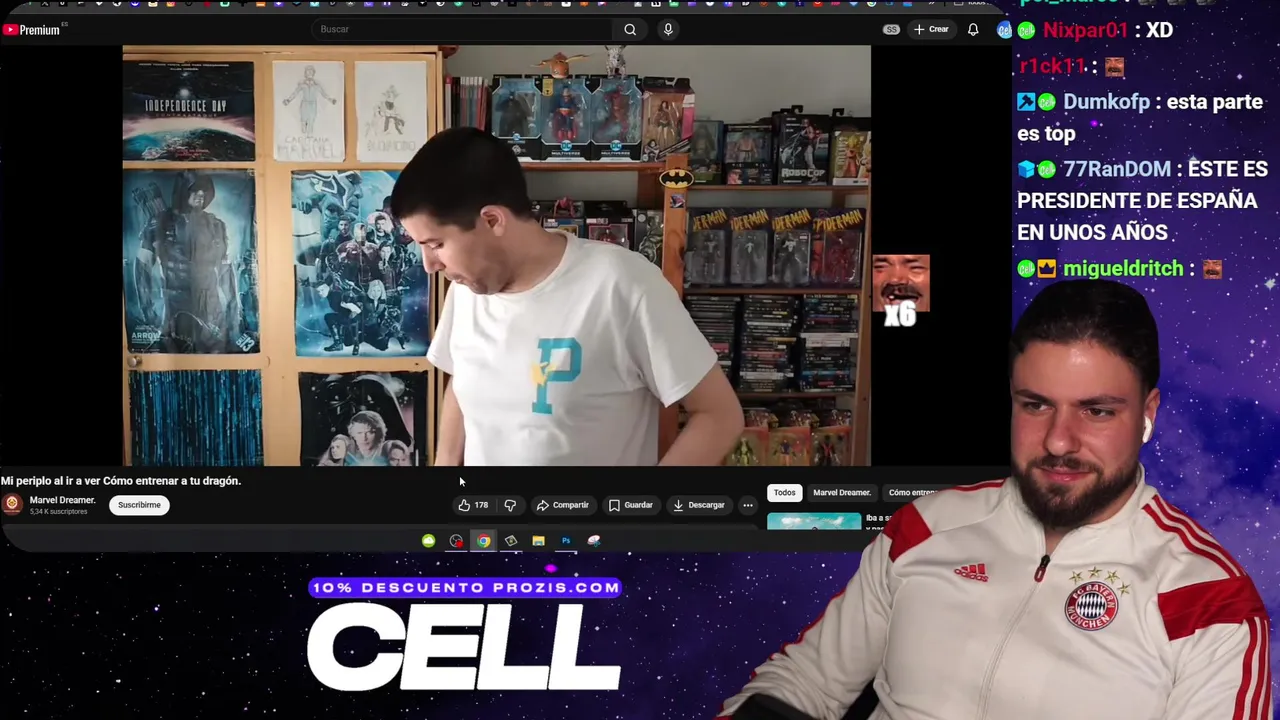Image resolution: width=1280 pixels, height=720 pixels.
Task: Open File Explorer folder taskbar icon
Action: [538, 541]
